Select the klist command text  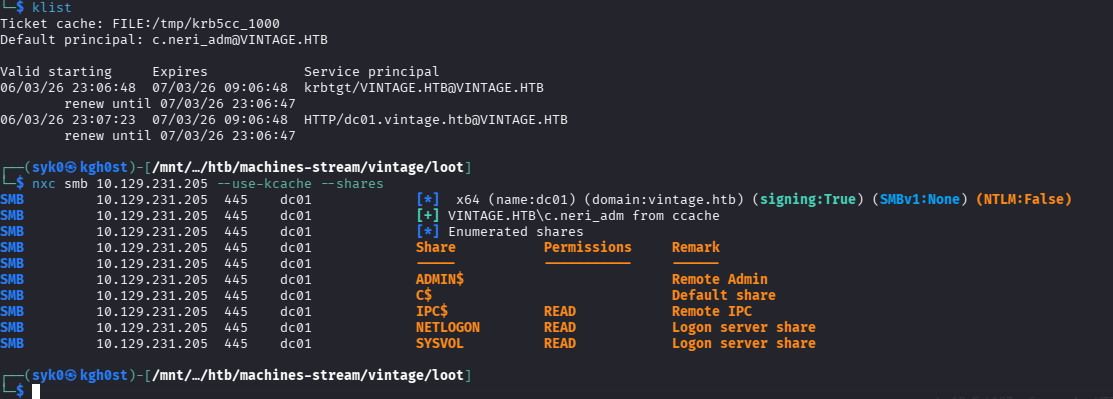(52, 8)
